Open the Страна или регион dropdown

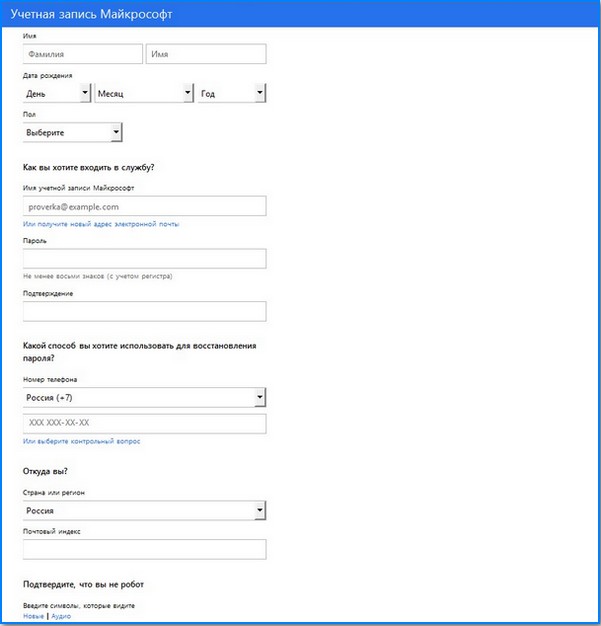[x=144, y=511]
